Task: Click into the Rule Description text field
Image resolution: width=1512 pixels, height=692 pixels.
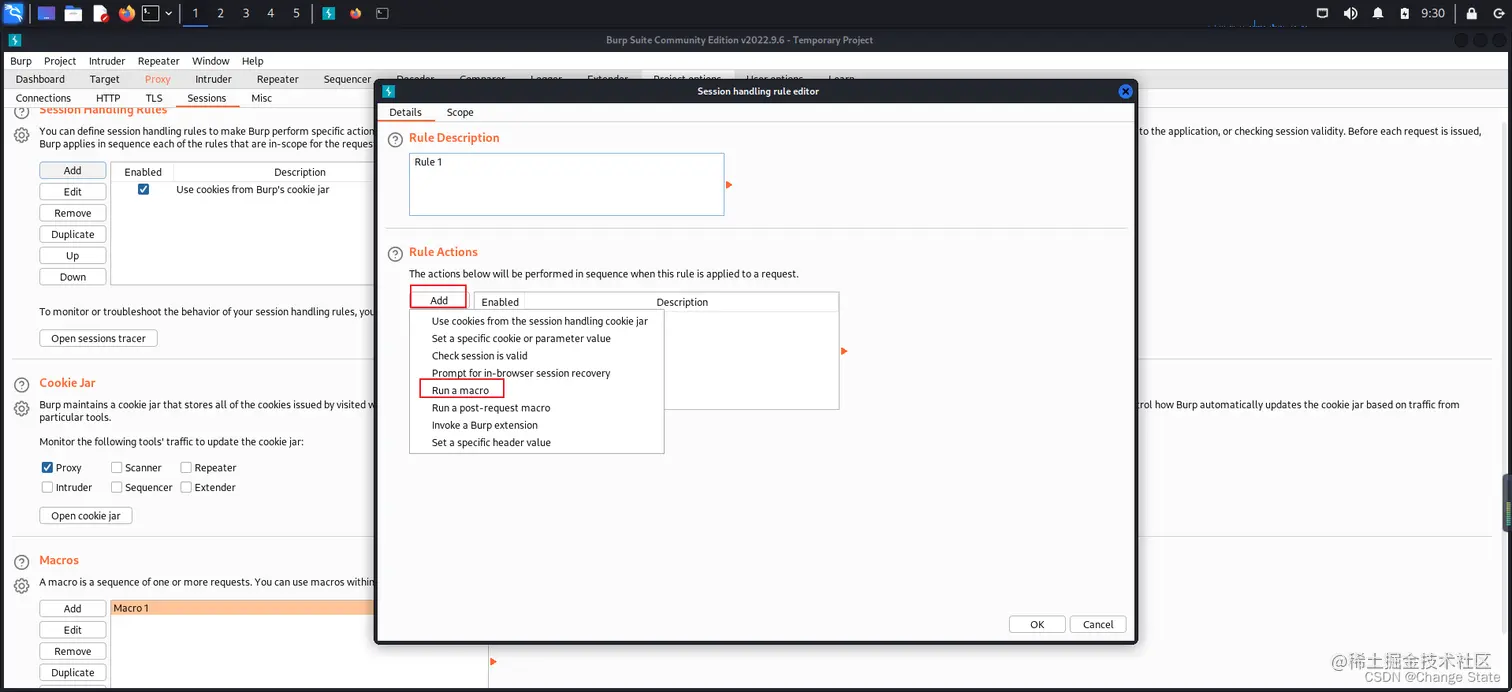Action: coord(566,184)
